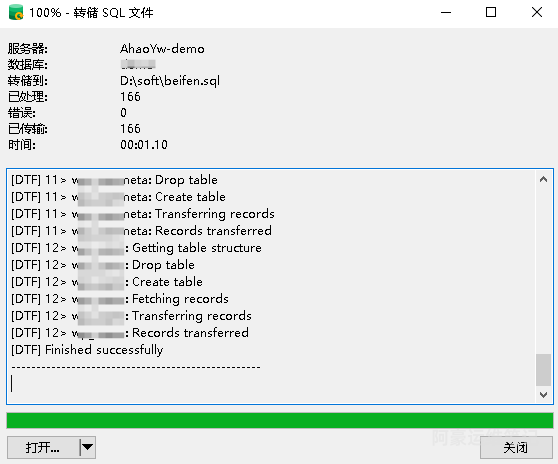Click log line '11> Drop table'

pos(114,180)
